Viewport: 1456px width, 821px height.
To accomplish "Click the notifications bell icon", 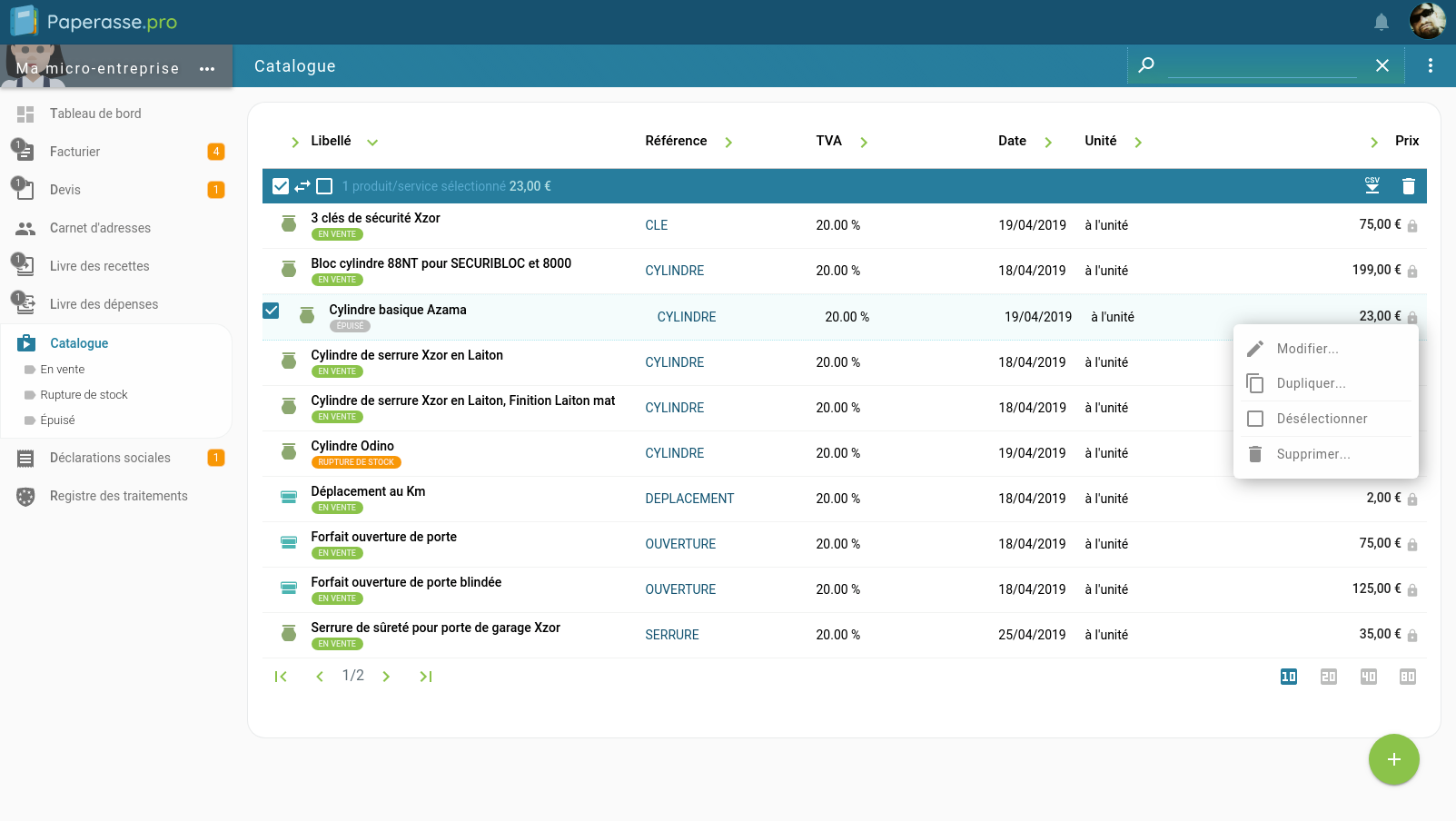I will pyautogui.click(x=1381, y=23).
